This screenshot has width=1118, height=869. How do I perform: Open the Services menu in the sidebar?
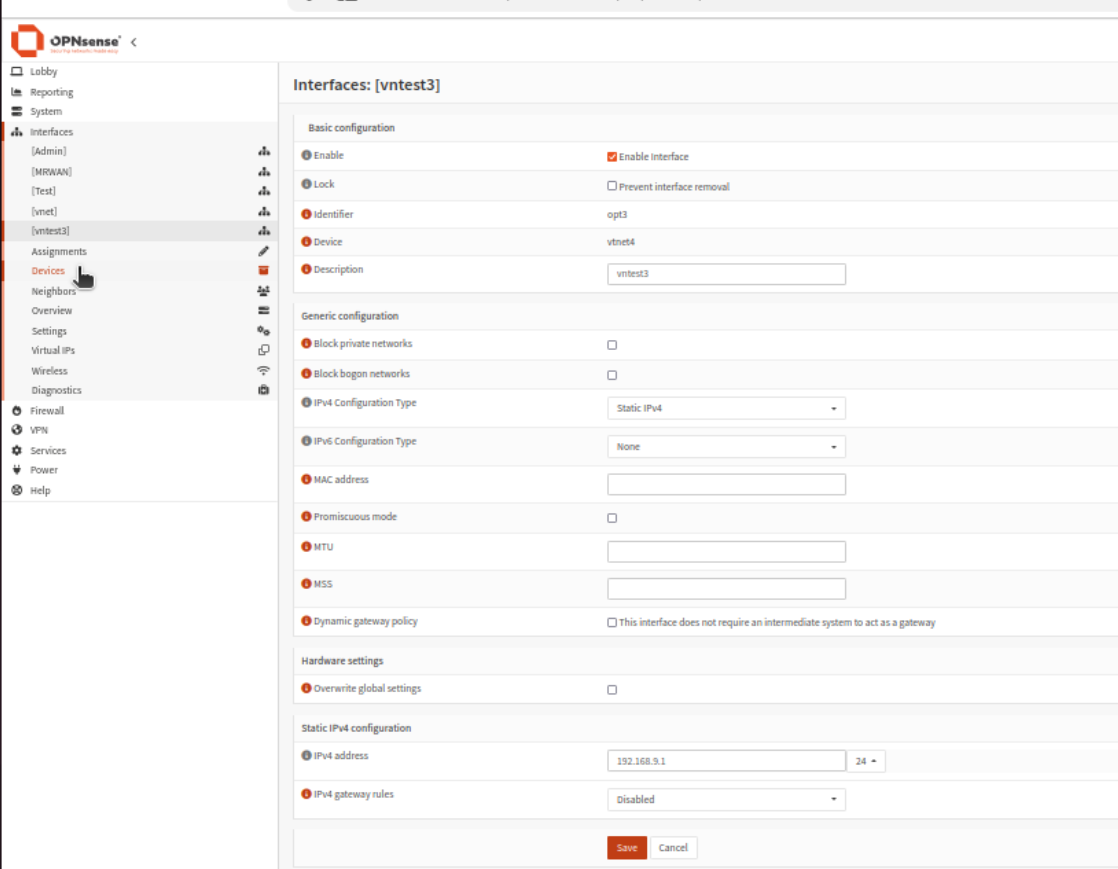click(48, 451)
